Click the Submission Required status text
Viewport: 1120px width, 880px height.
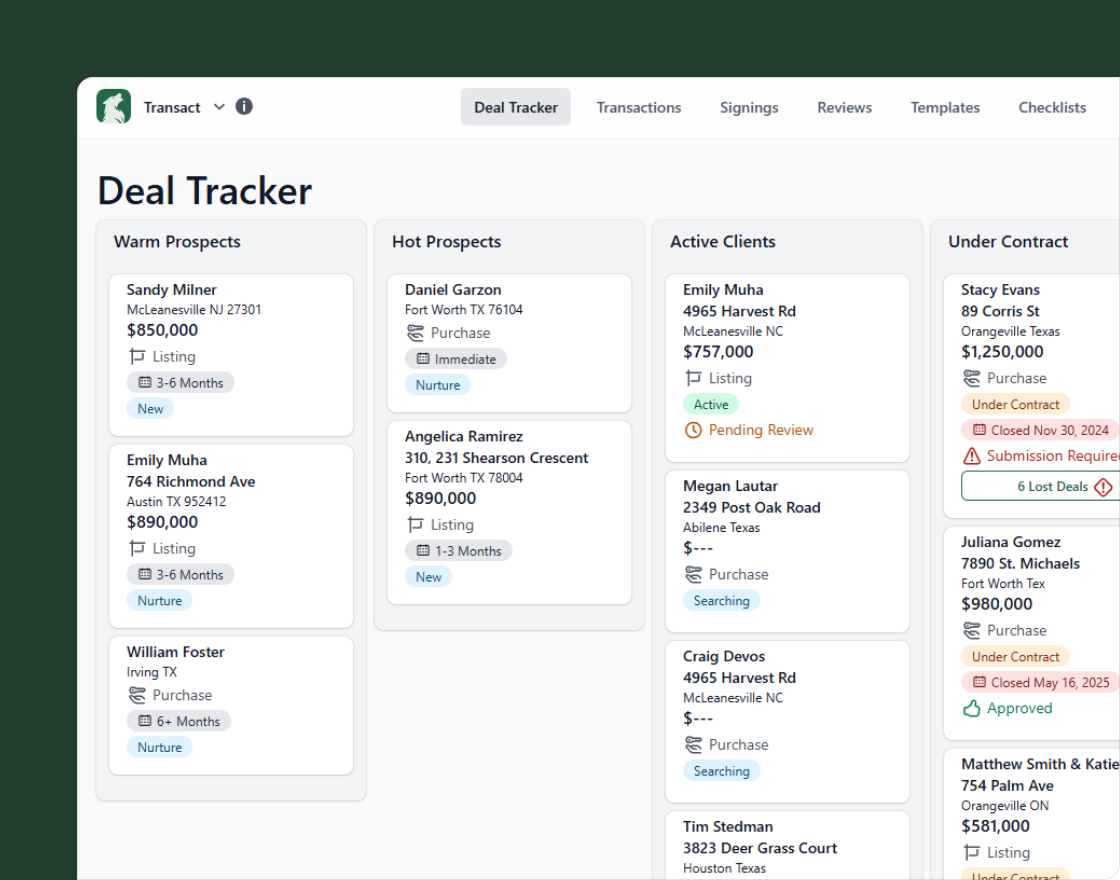pyautogui.click(x=1053, y=456)
